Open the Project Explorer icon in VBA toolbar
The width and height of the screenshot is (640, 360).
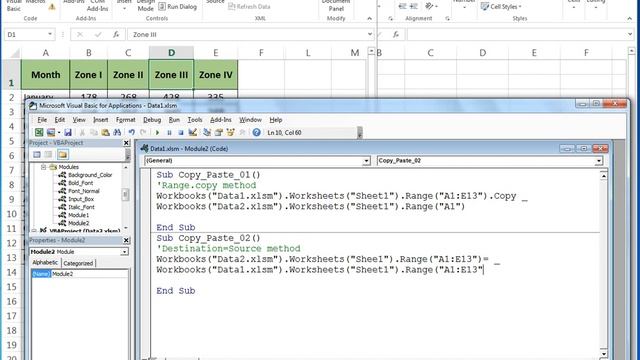coord(207,132)
